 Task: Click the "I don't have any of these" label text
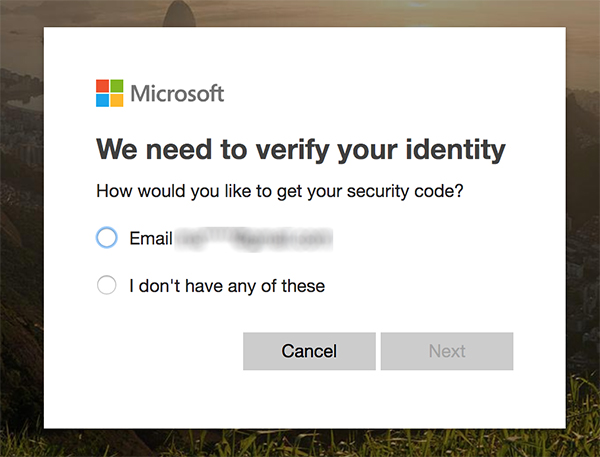point(227,286)
